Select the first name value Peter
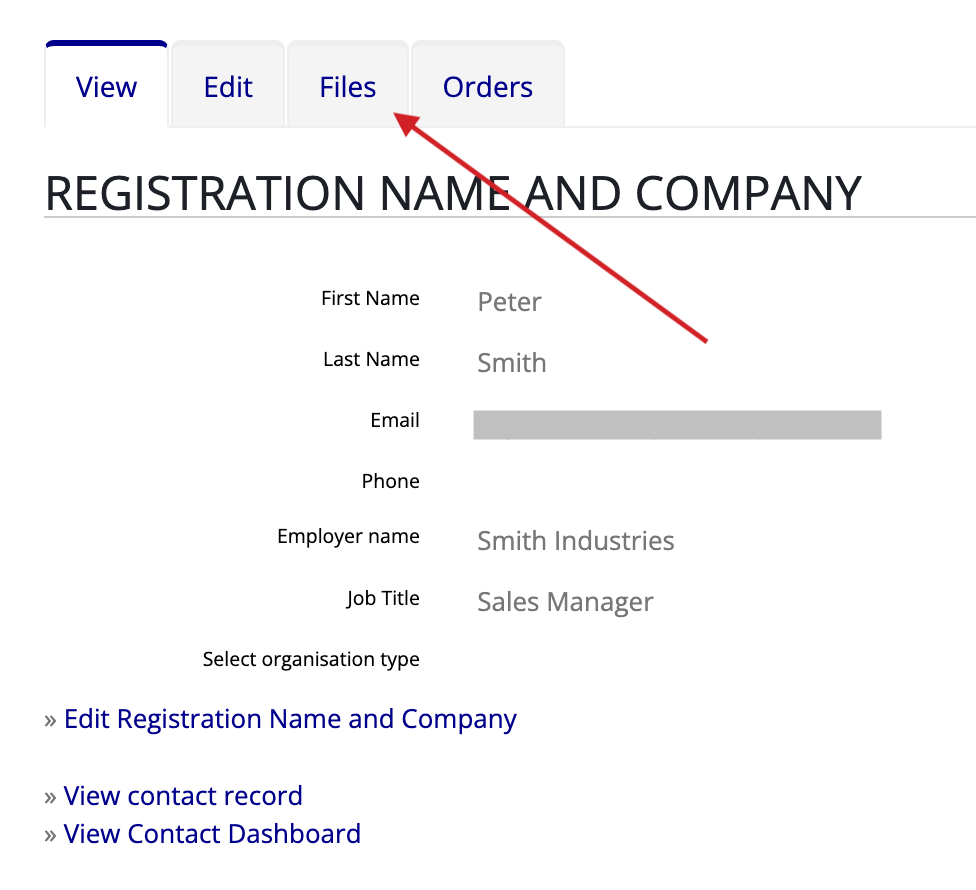Screen dimensions: 976x890 (x=509, y=302)
